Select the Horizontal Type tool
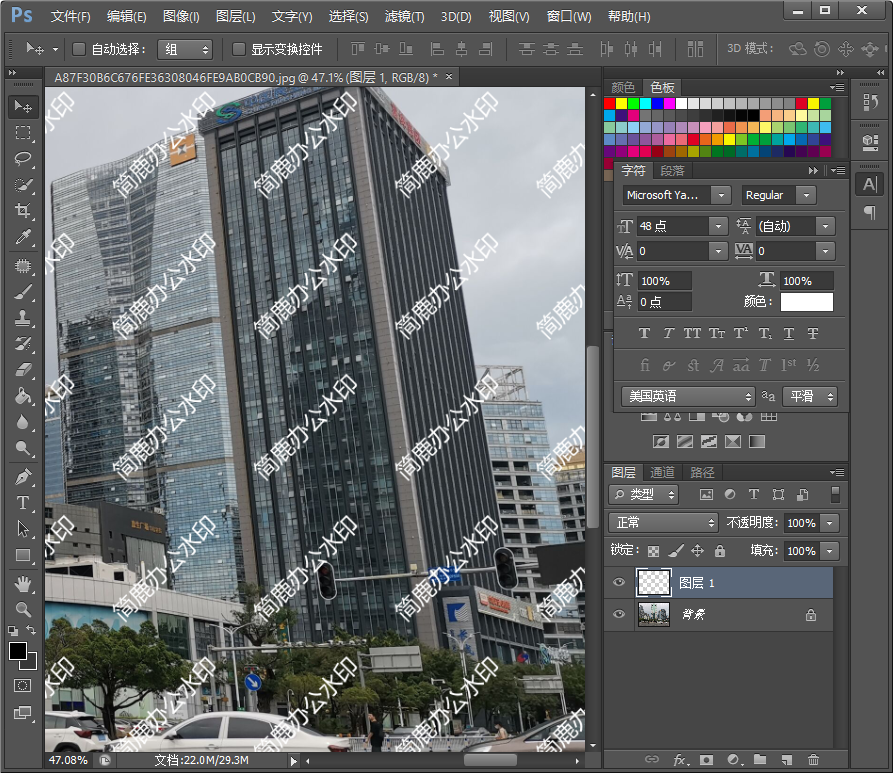Screen dimensions: 893x773 click(x=23, y=503)
